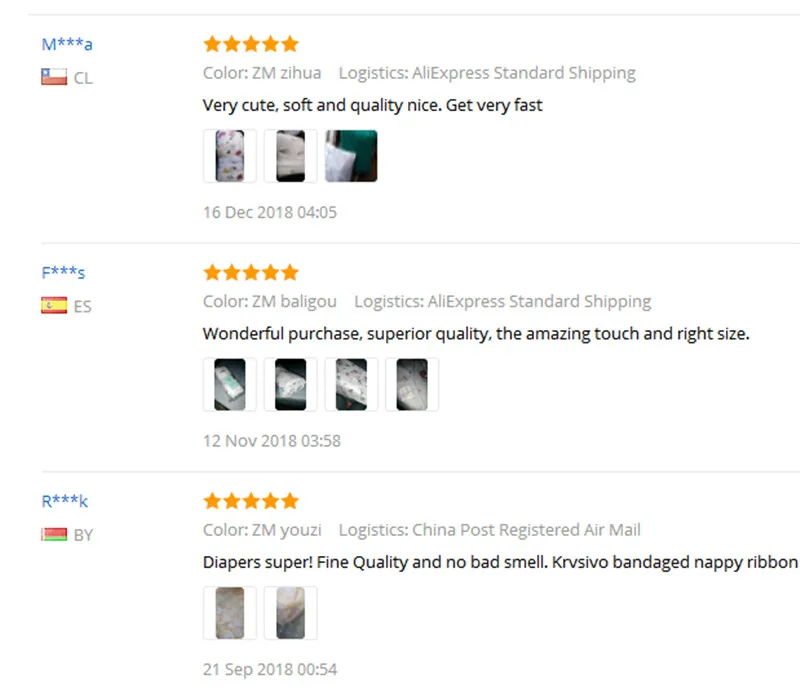The width and height of the screenshot is (800, 692).
Task: Open third photo in F***s's review
Action: click(351, 384)
